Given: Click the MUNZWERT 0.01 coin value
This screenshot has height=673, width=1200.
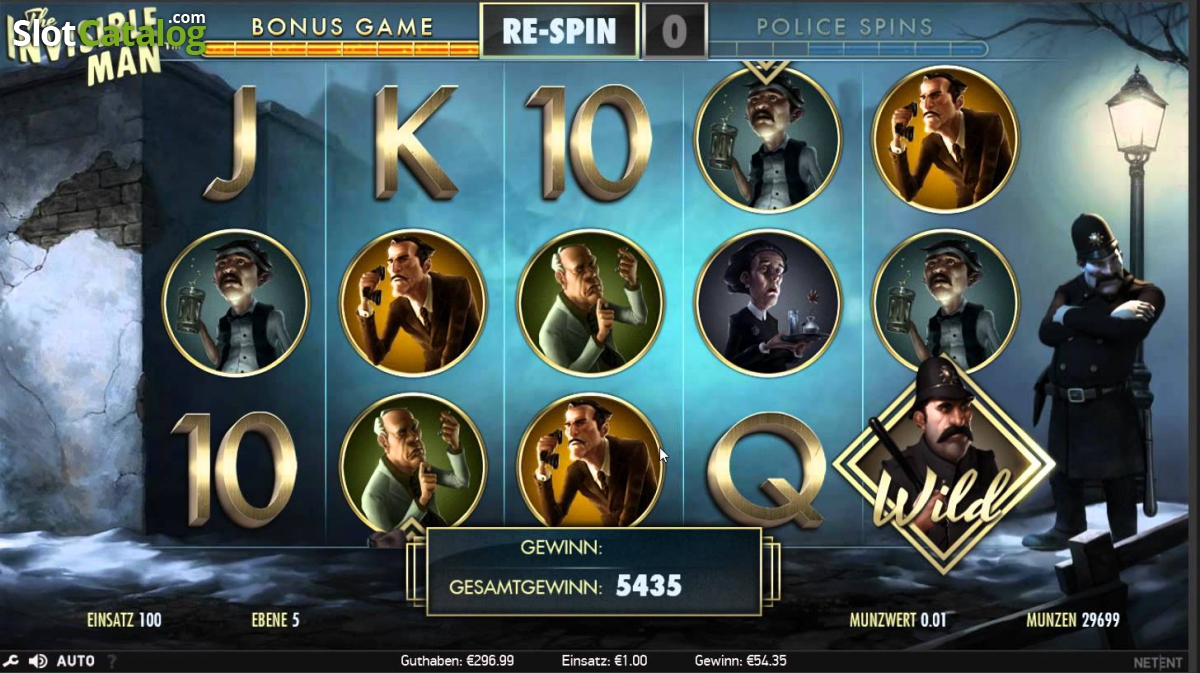Looking at the screenshot, I should tap(897, 620).
